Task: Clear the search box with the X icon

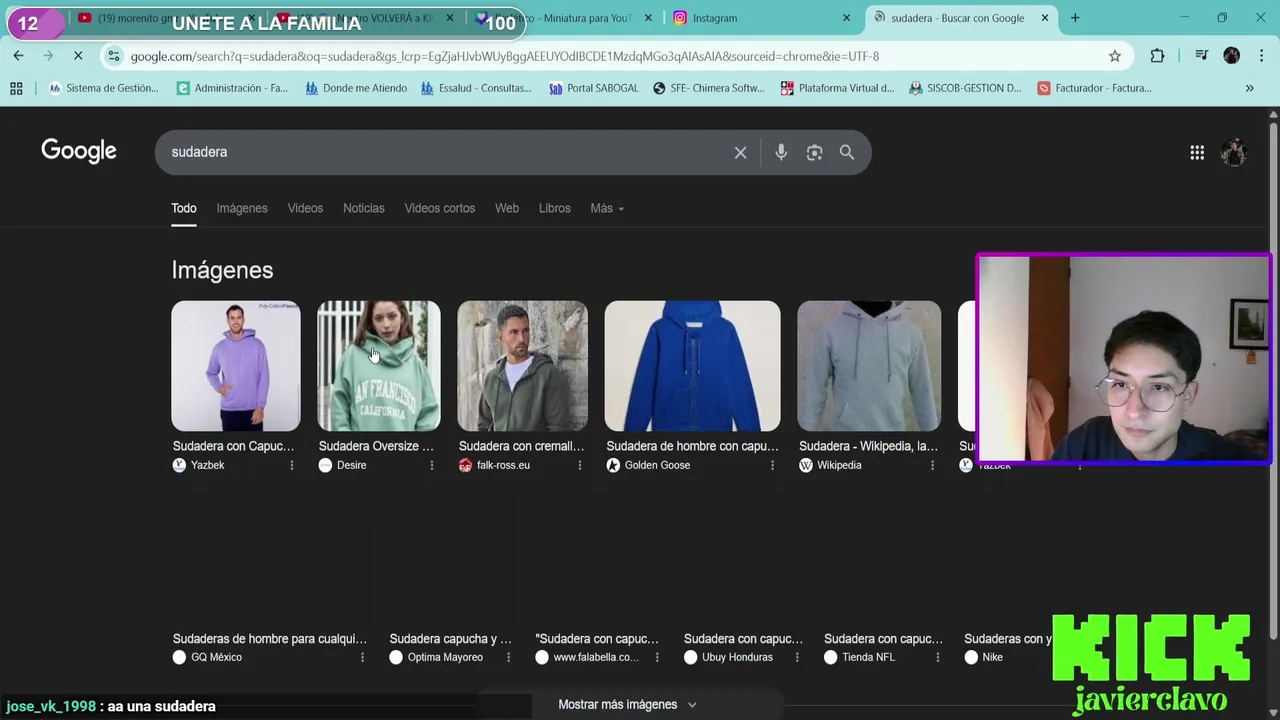Action: pos(740,152)
